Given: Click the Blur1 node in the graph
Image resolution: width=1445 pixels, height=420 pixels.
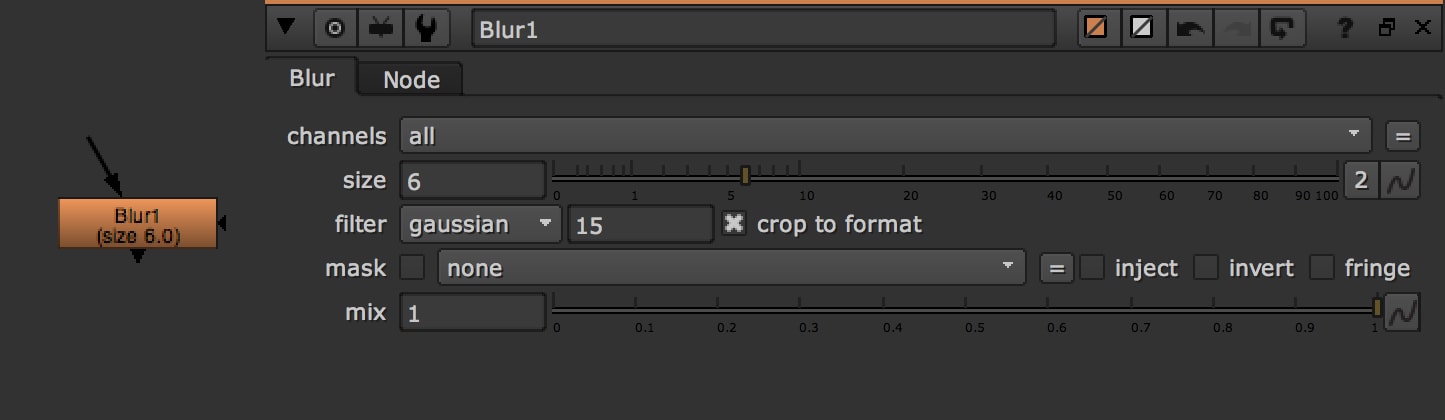Looking at the screenshot, I should [137, 224].
